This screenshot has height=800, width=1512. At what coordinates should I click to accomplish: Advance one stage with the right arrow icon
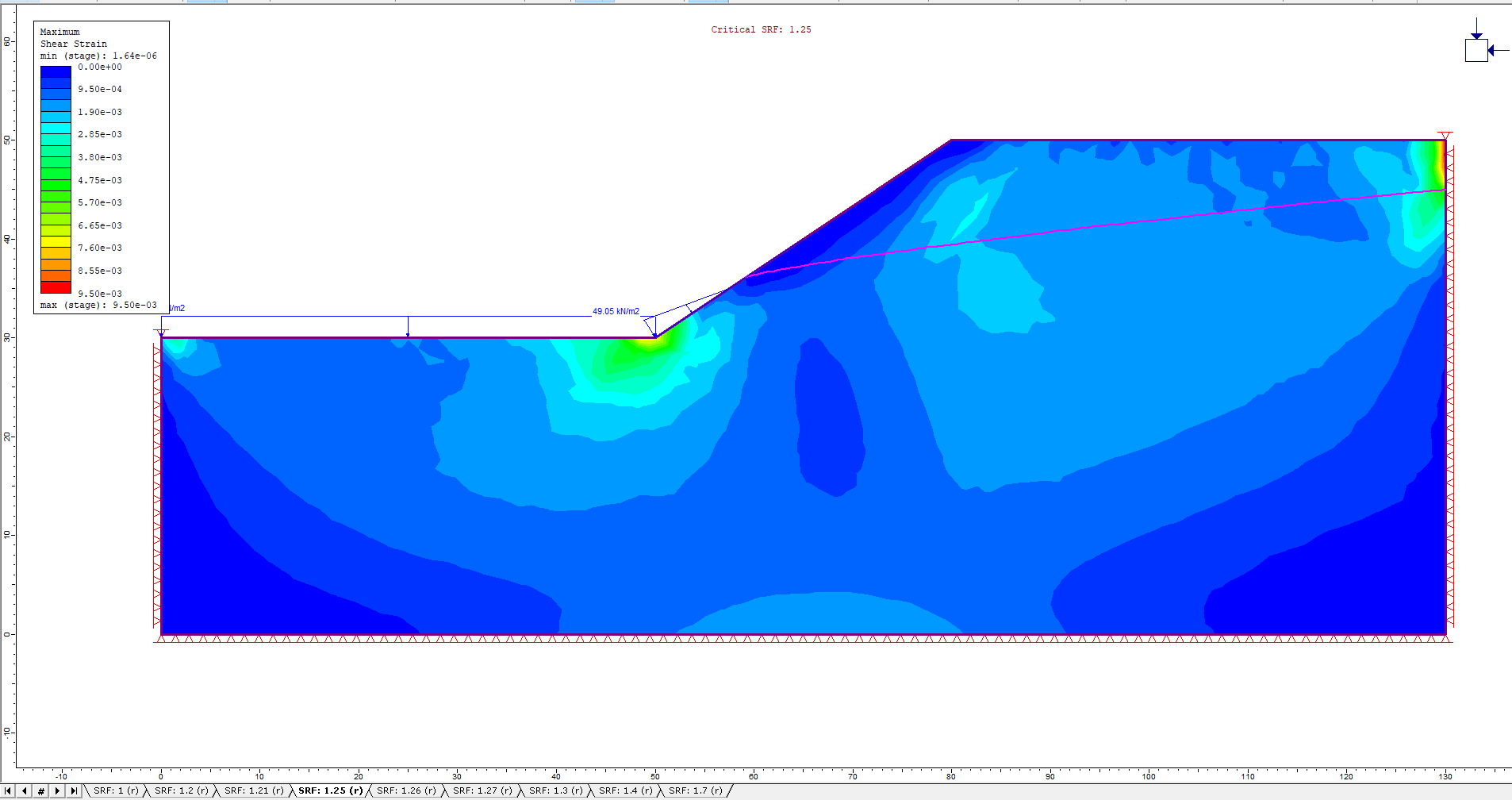(56, 790)
